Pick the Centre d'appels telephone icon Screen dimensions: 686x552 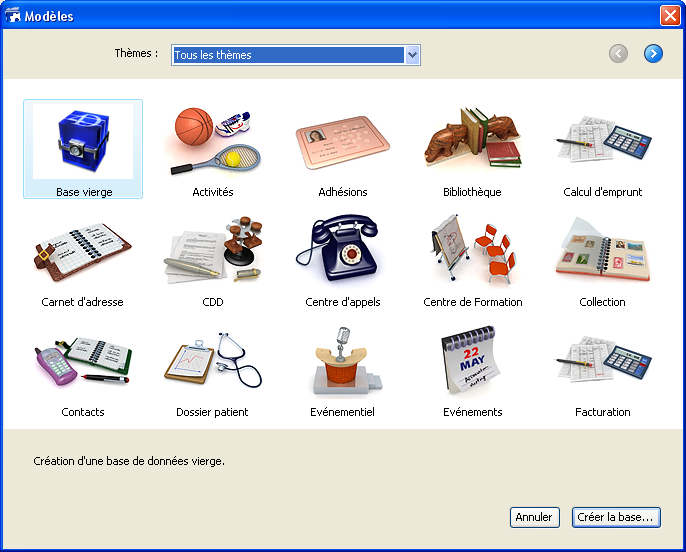click(343, 253)
